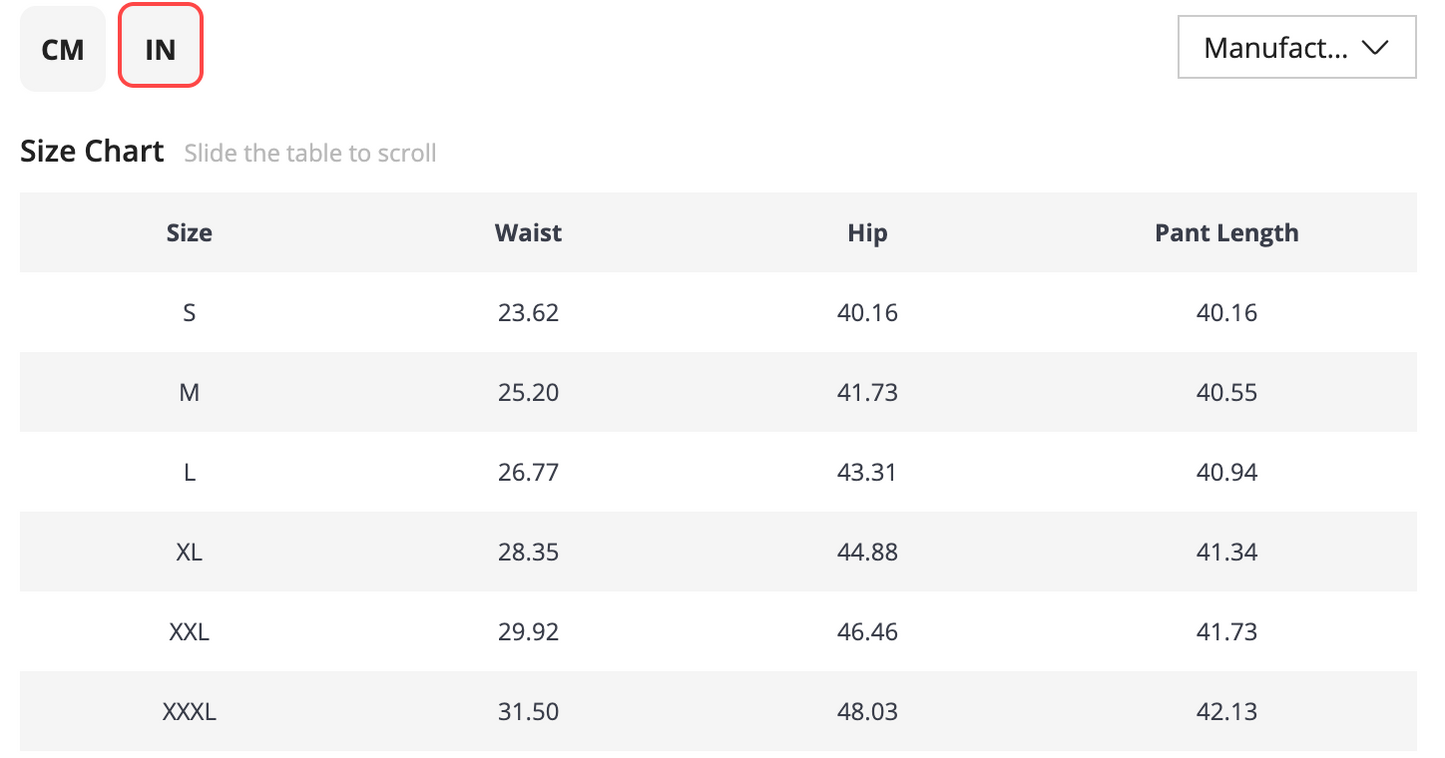Click the dropdown chevron arrow icon
Screen dimensions: 1445x758
pos(1376,47)
